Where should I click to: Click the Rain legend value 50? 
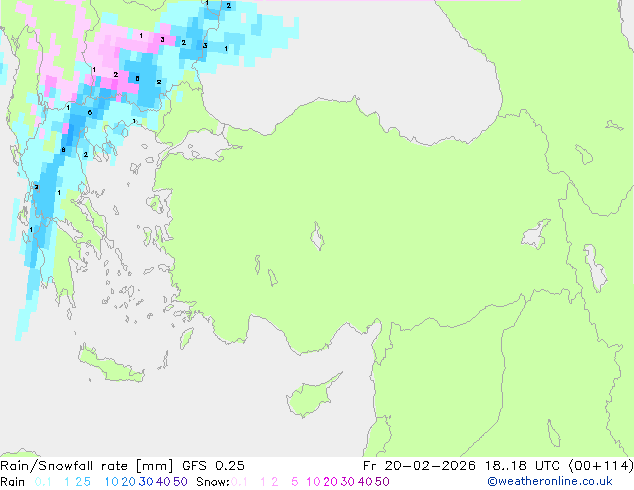coord(180,482)
